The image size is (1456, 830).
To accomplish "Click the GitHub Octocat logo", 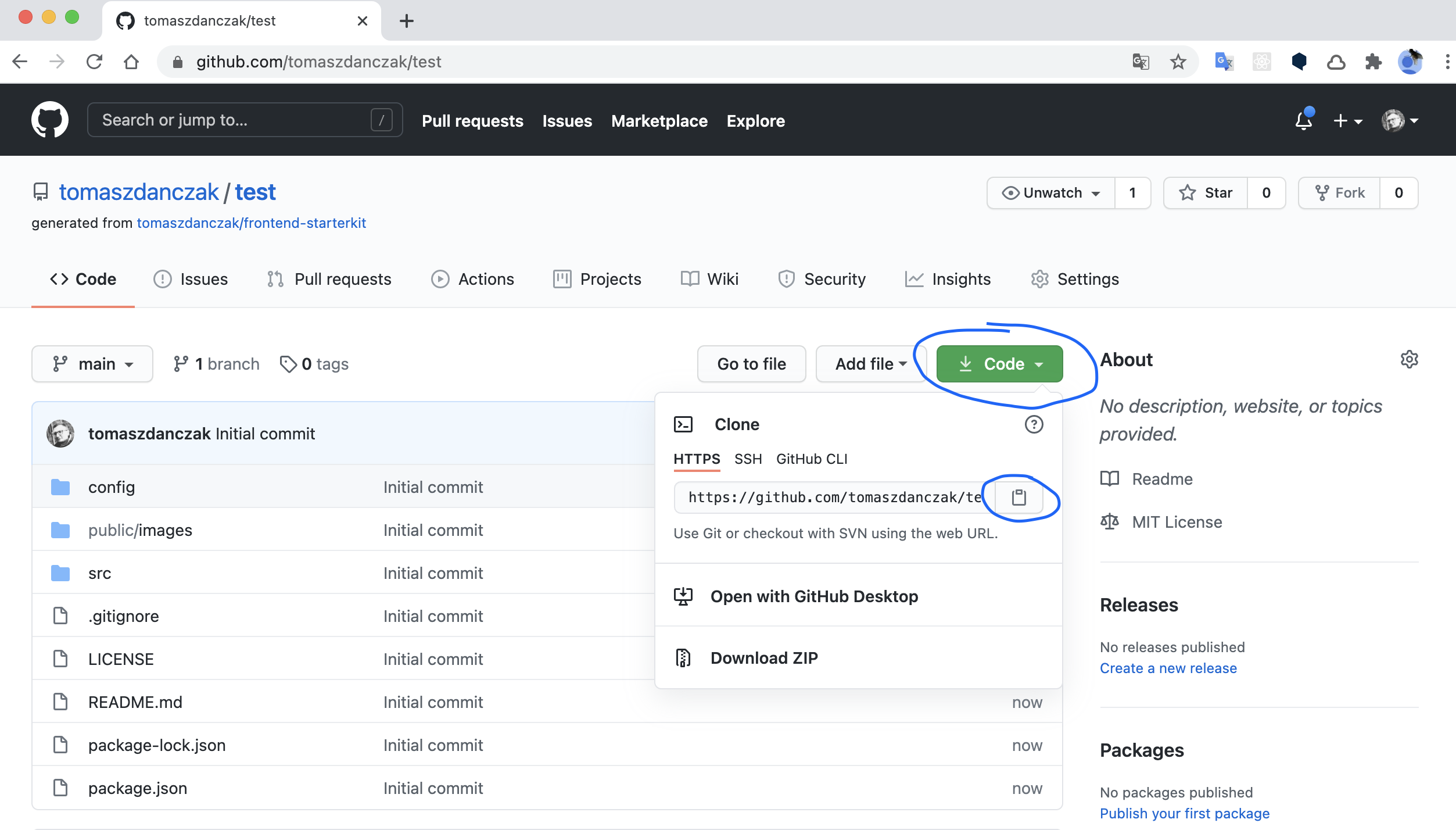I will pyautogui.click(x=49, y=120).
